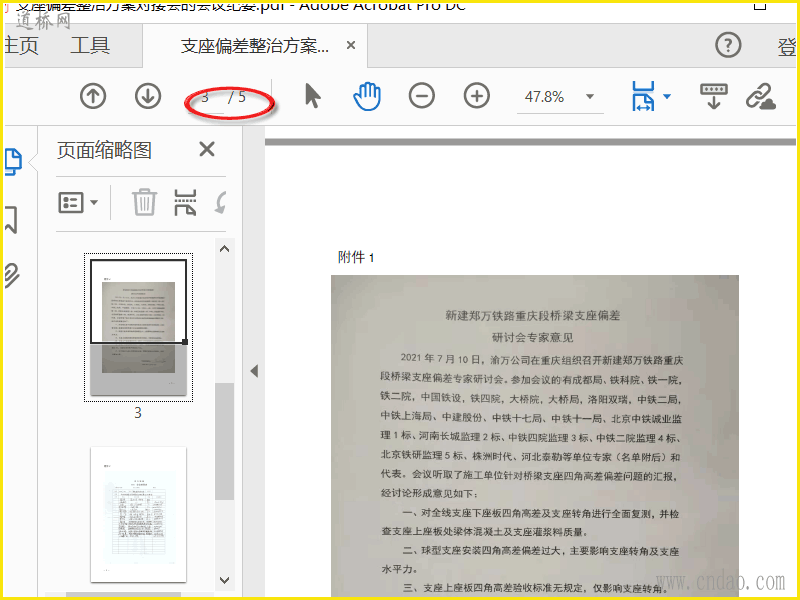Click the title 新建郑万铁路重庆段桥梁支座偏差

(533, 315)
